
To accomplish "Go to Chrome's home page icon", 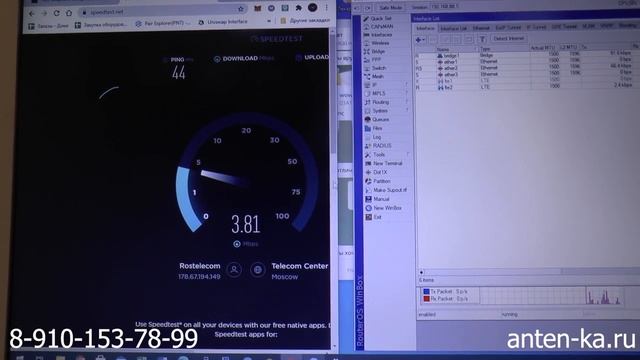I will [69, 13].
